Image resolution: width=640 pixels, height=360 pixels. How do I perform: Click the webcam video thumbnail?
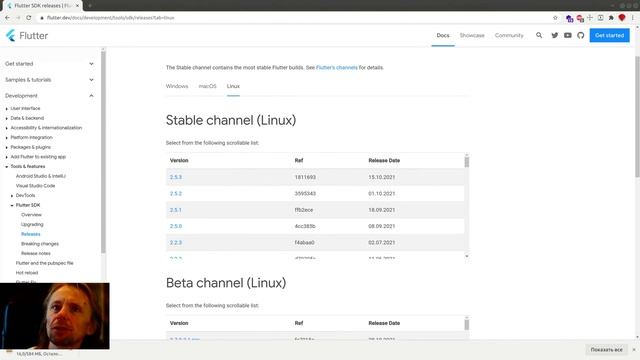tap(55, 316)
